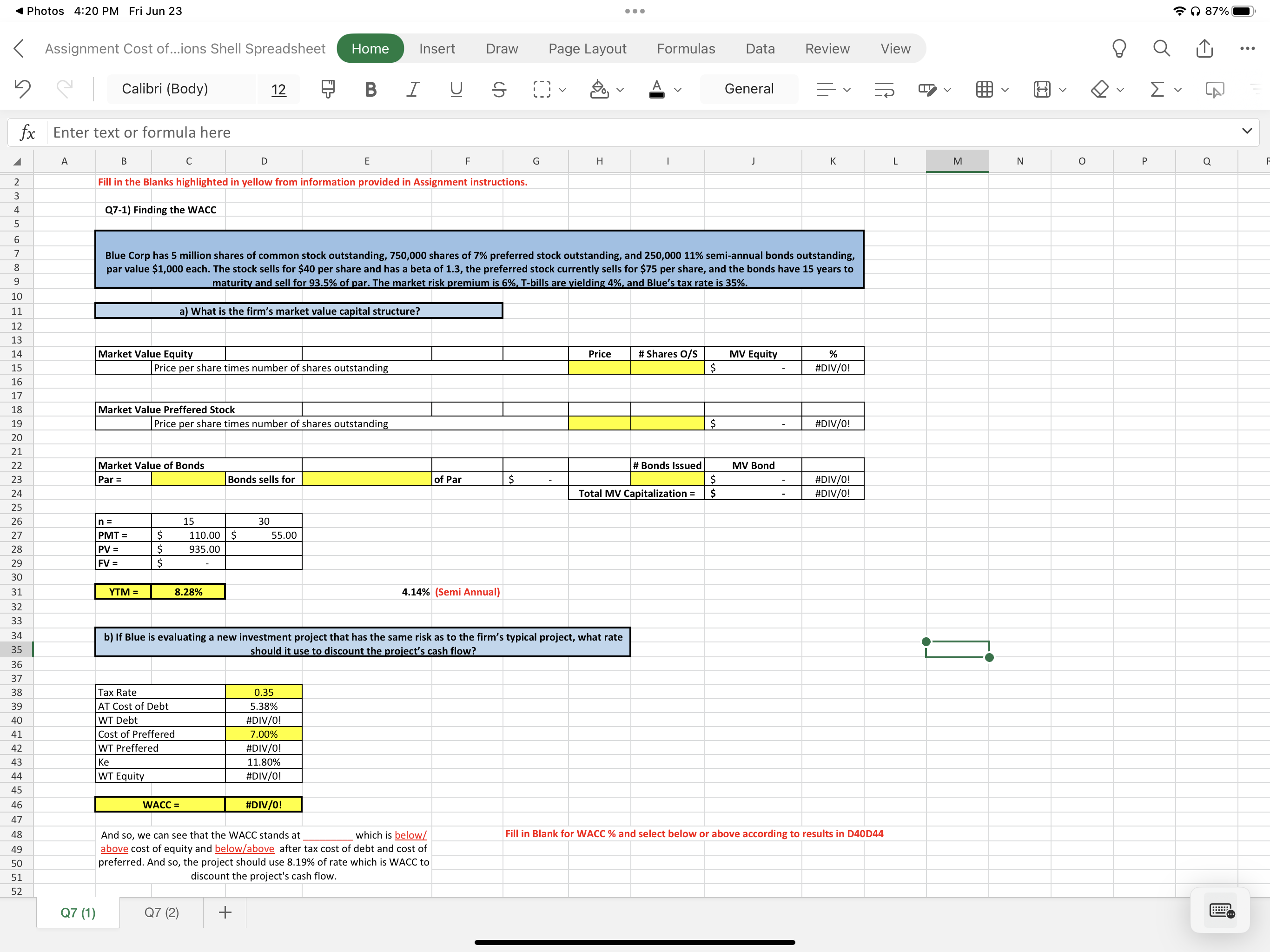Image resolution: width=1270 pixels, height=952 pixels.
Task: Open the Formulas ribbon tab
Action: click(686, 49)
